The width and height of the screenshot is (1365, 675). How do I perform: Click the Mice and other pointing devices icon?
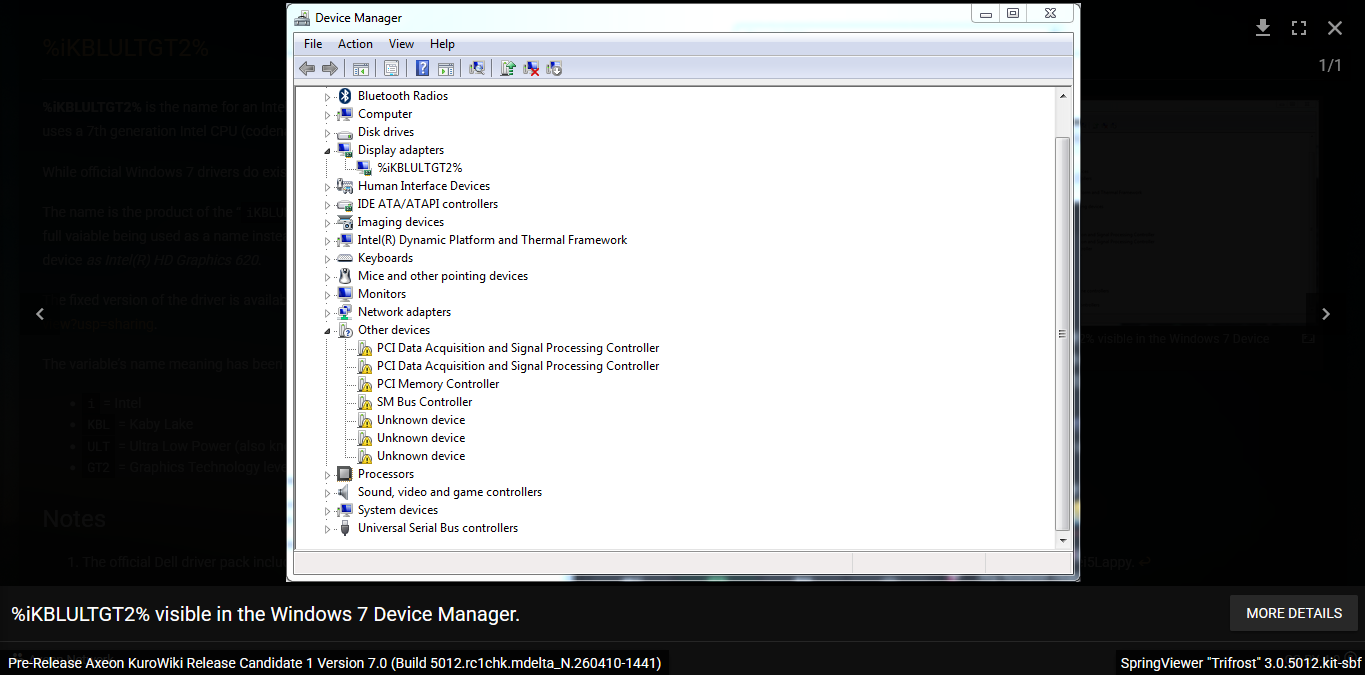pos(345,276)
